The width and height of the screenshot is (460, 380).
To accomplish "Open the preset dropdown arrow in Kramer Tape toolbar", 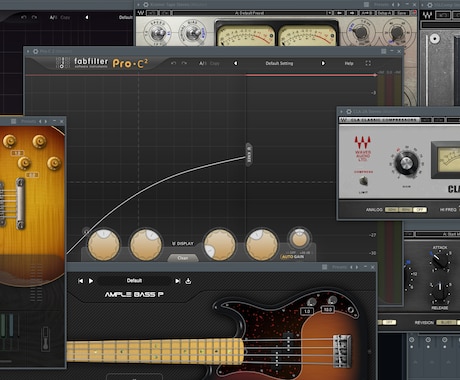I will (329, 13).
